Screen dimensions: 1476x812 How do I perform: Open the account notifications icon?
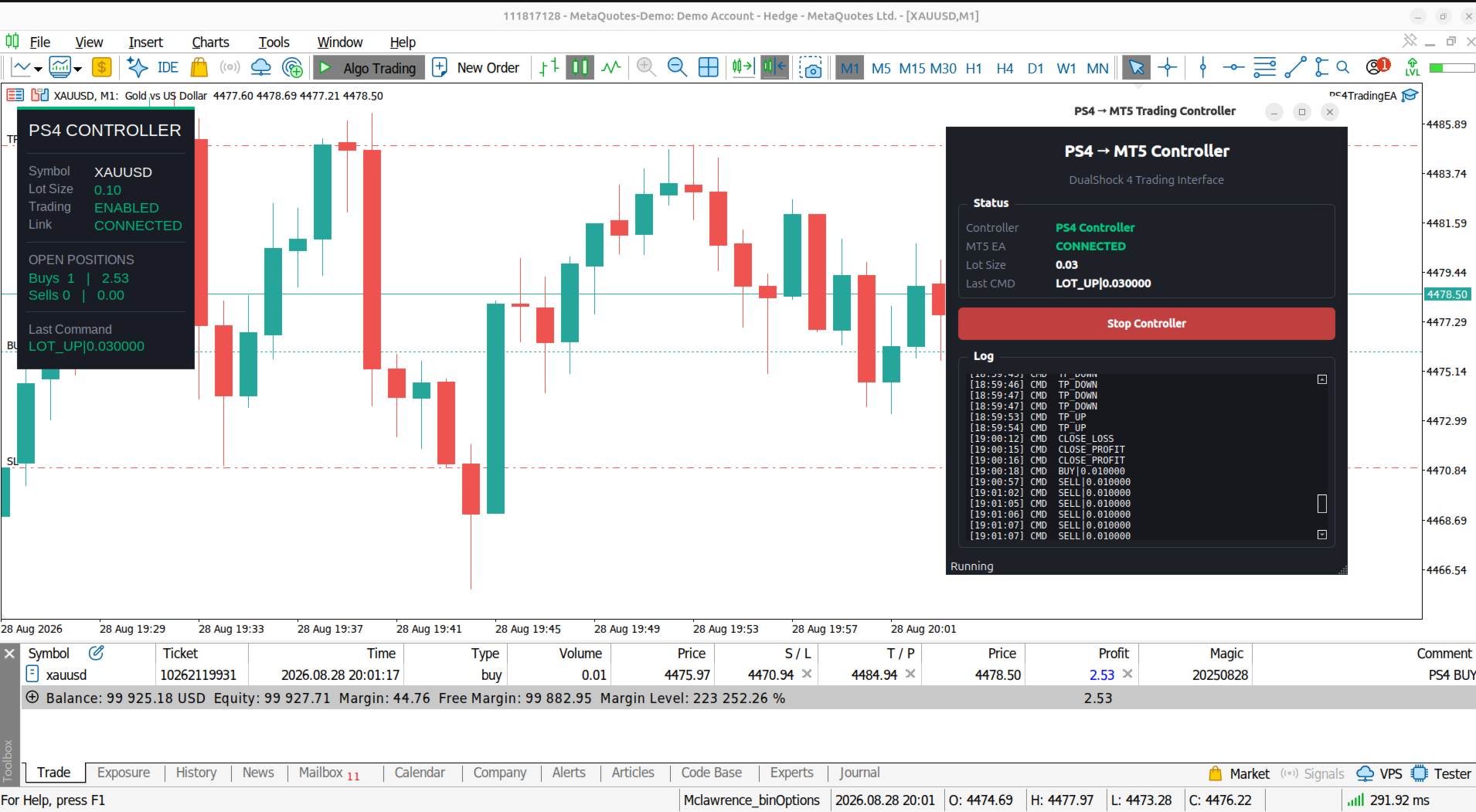click(1377, 67)
